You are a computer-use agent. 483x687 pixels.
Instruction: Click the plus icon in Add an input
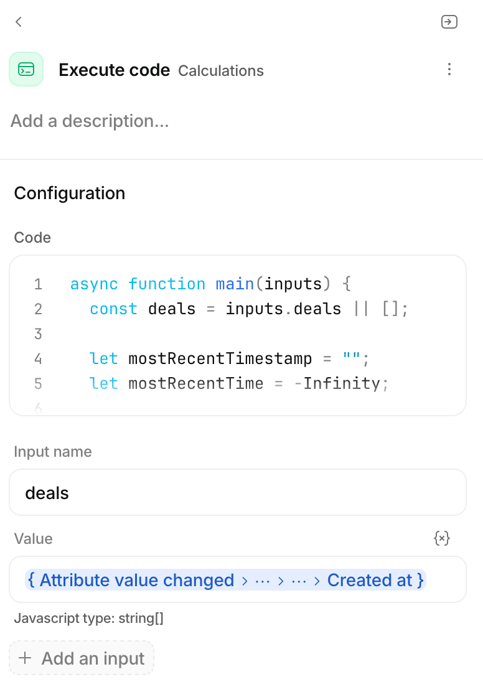(25, 658)
